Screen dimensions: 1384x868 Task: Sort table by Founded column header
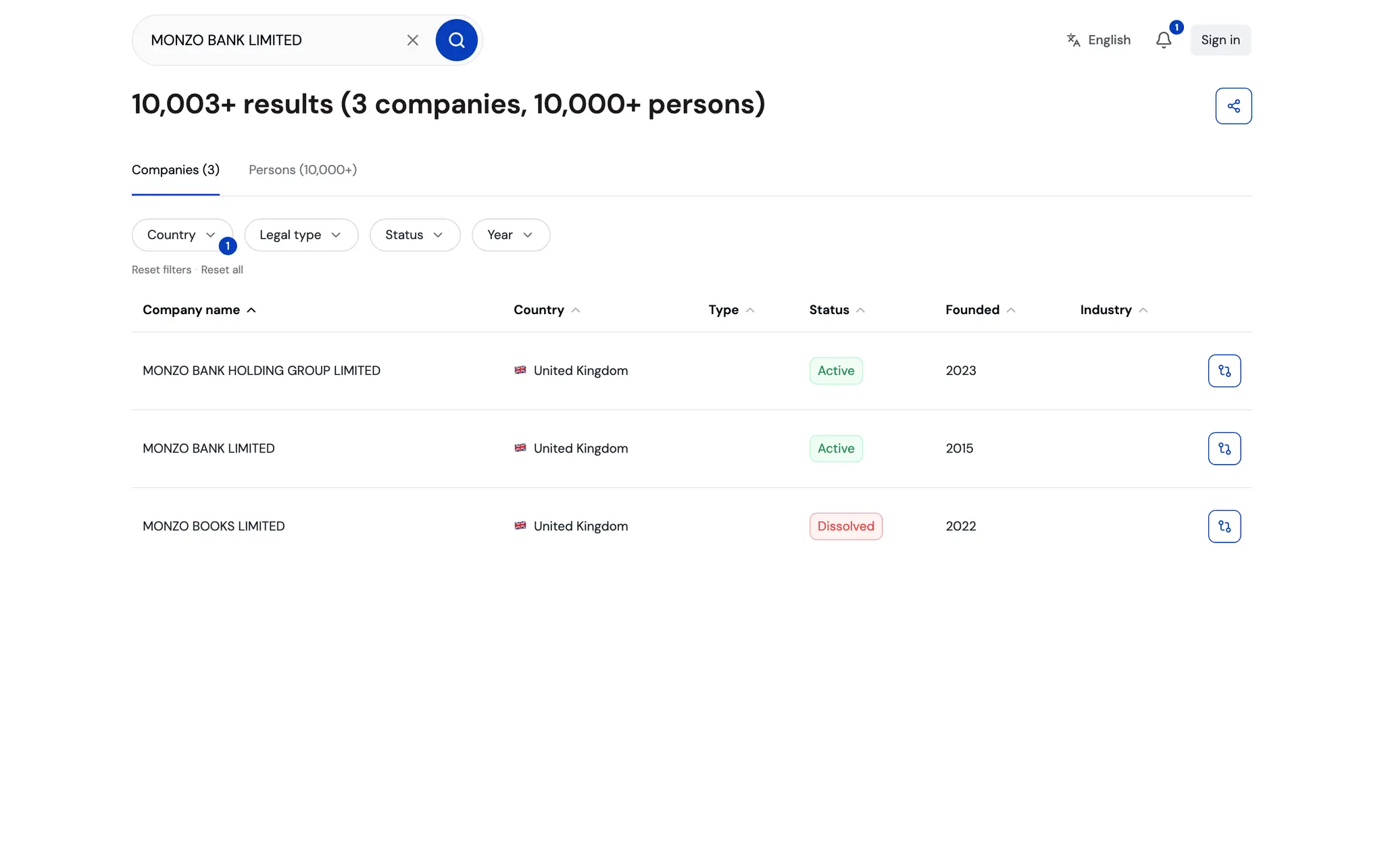pos(980,310)
